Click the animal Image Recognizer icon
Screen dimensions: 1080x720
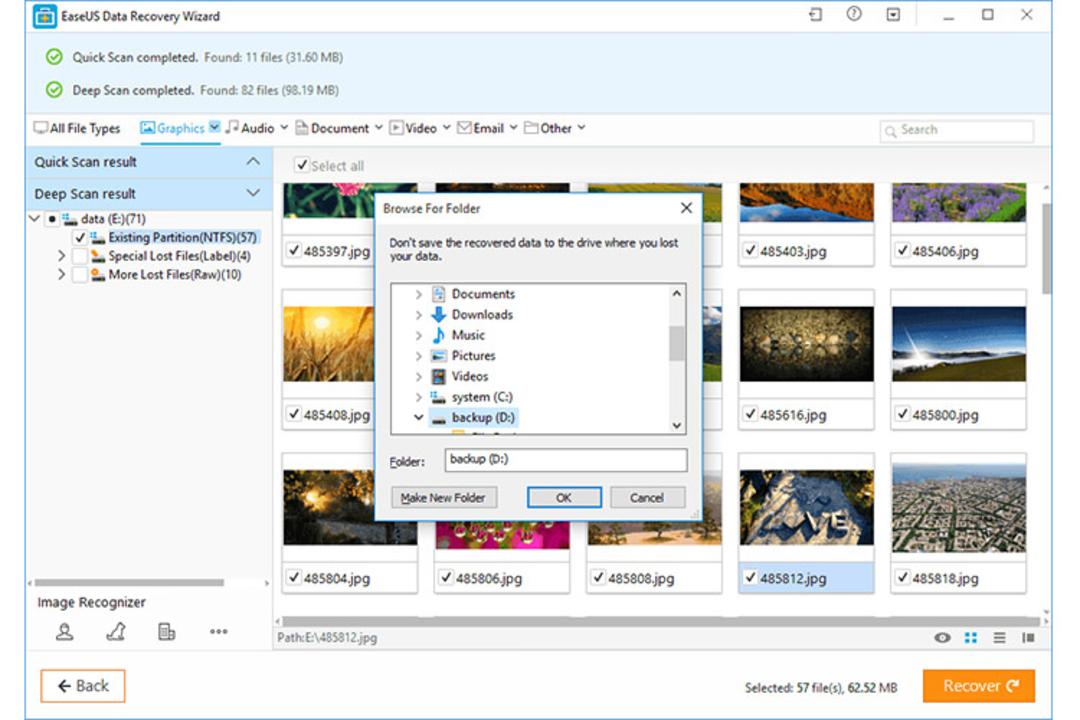[116, 631]
